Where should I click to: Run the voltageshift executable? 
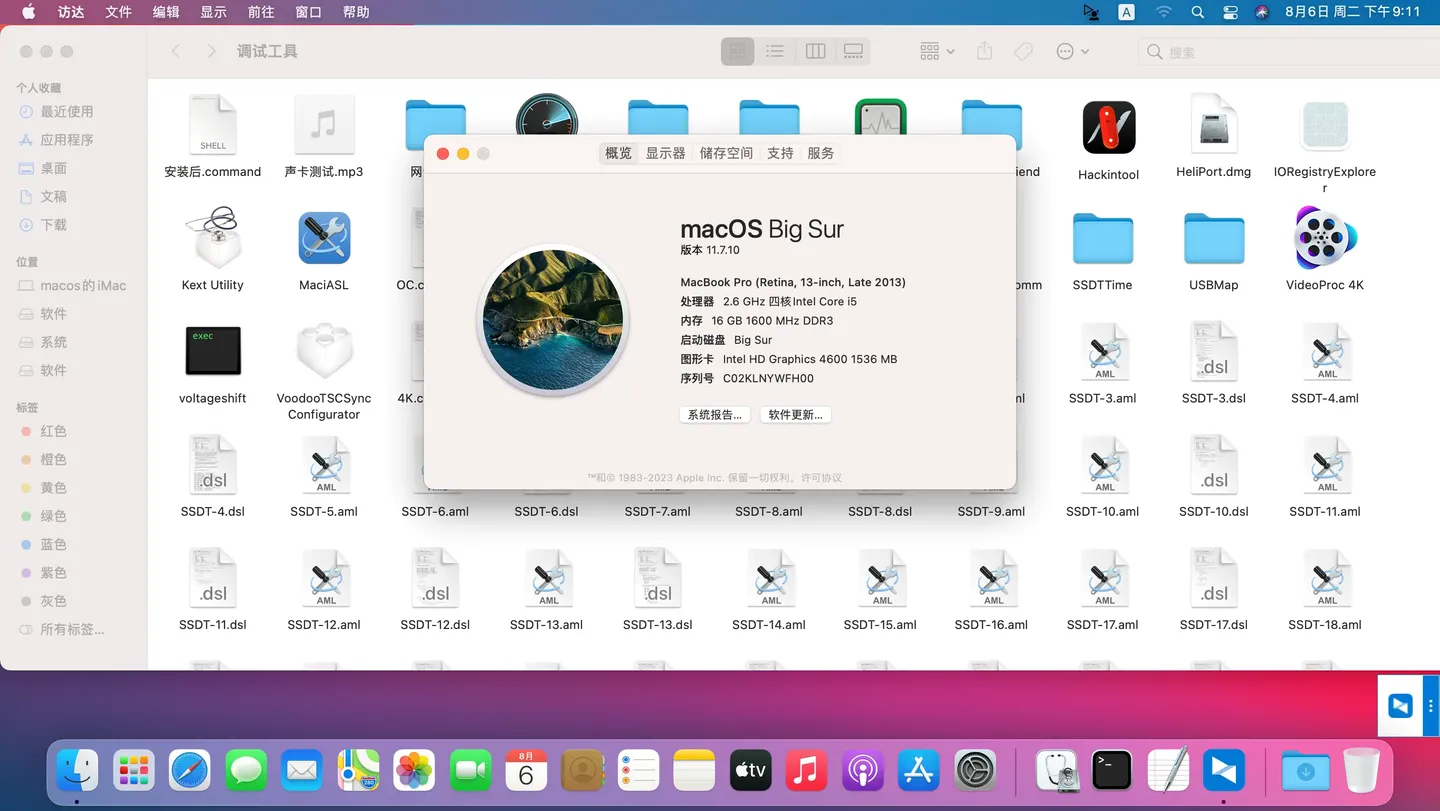pos(212,351)
